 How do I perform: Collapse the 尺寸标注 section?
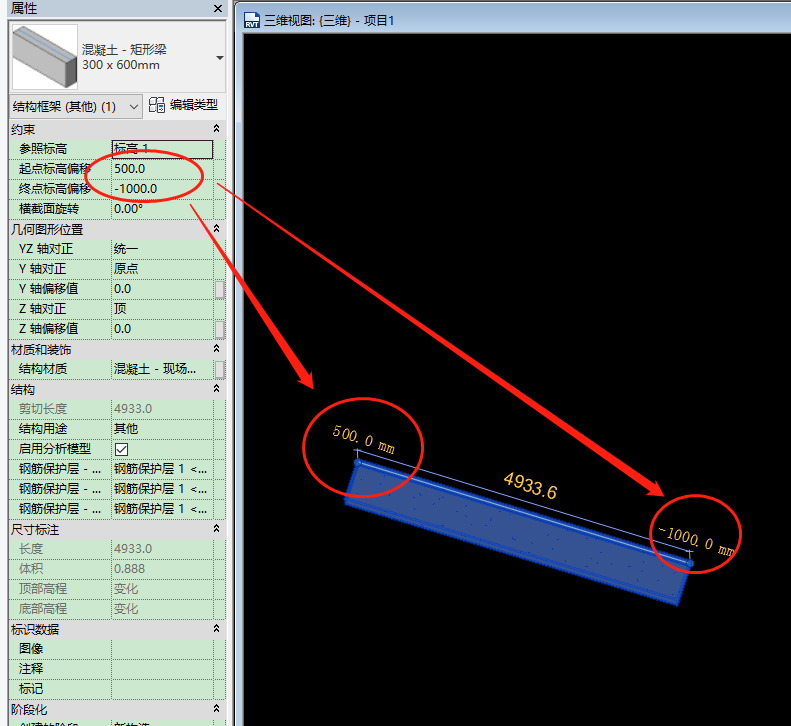click(216, 528)
